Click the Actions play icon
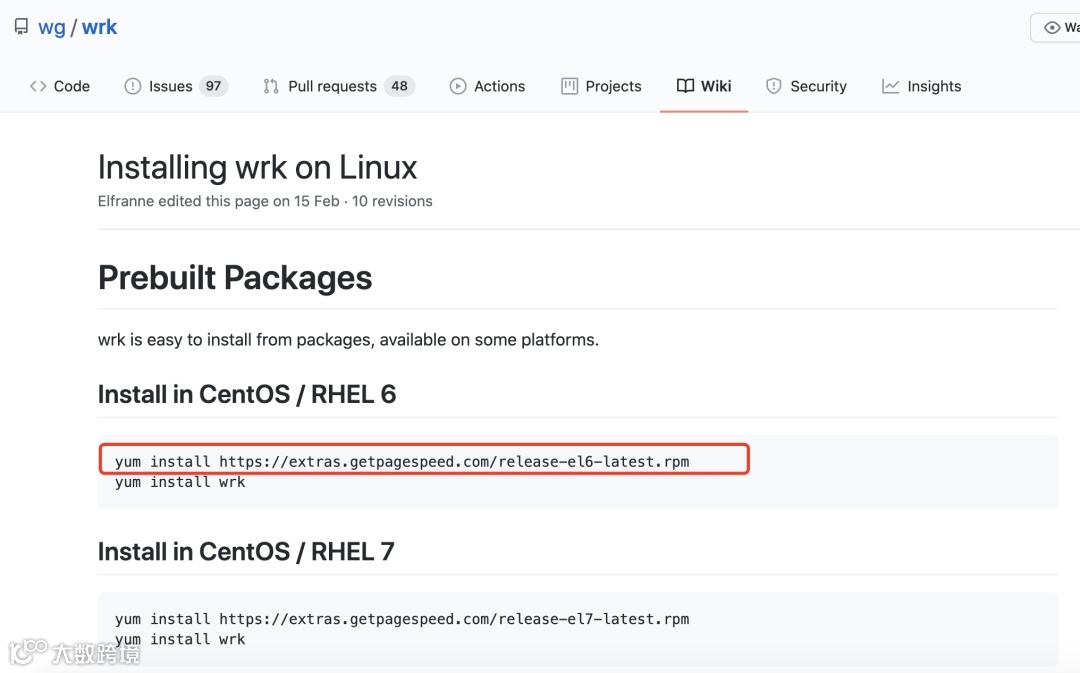The image size is (1080, 673). 458,86
